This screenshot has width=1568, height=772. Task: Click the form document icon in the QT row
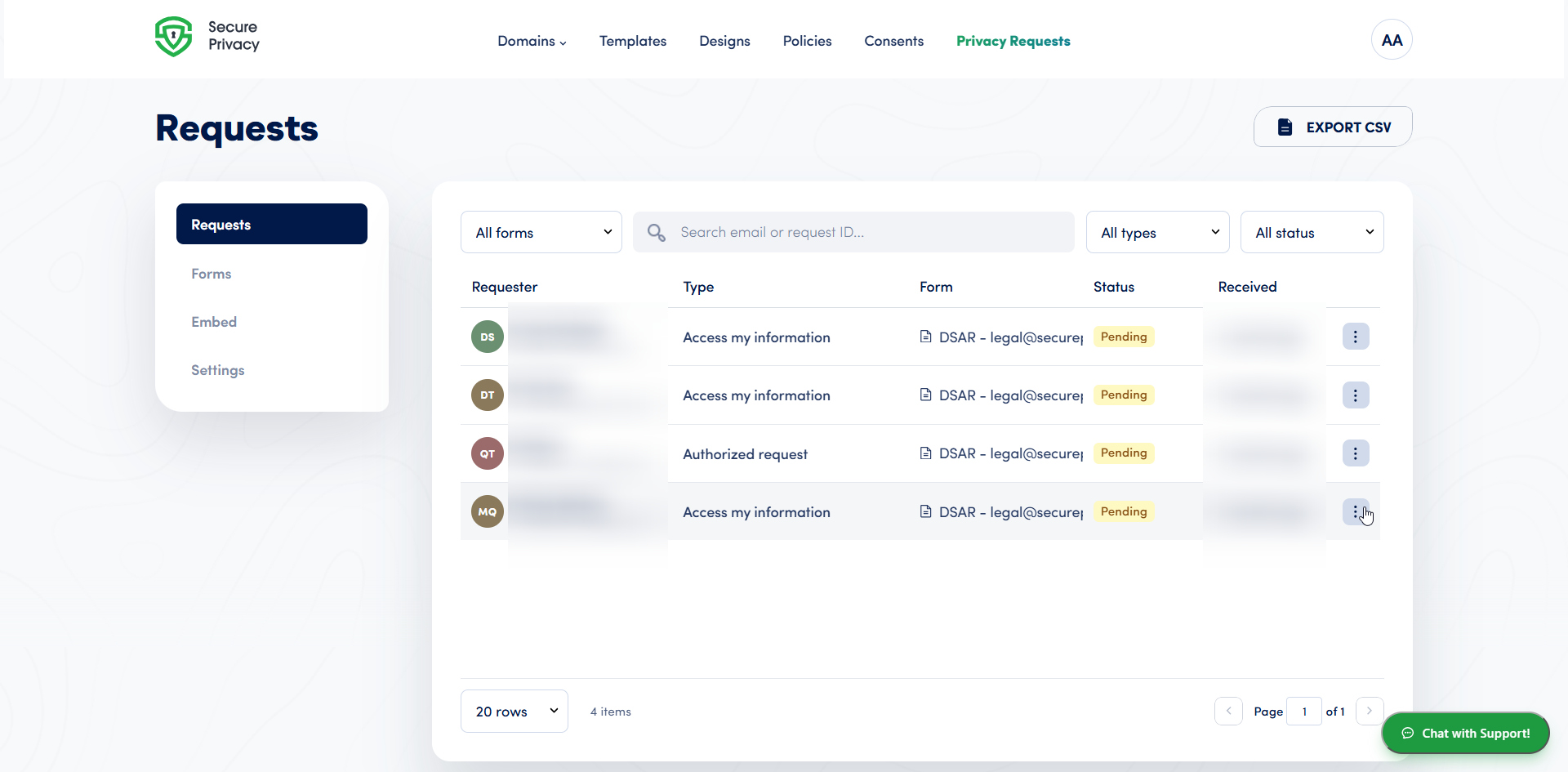pyautogui.click(x=925, y=453)
